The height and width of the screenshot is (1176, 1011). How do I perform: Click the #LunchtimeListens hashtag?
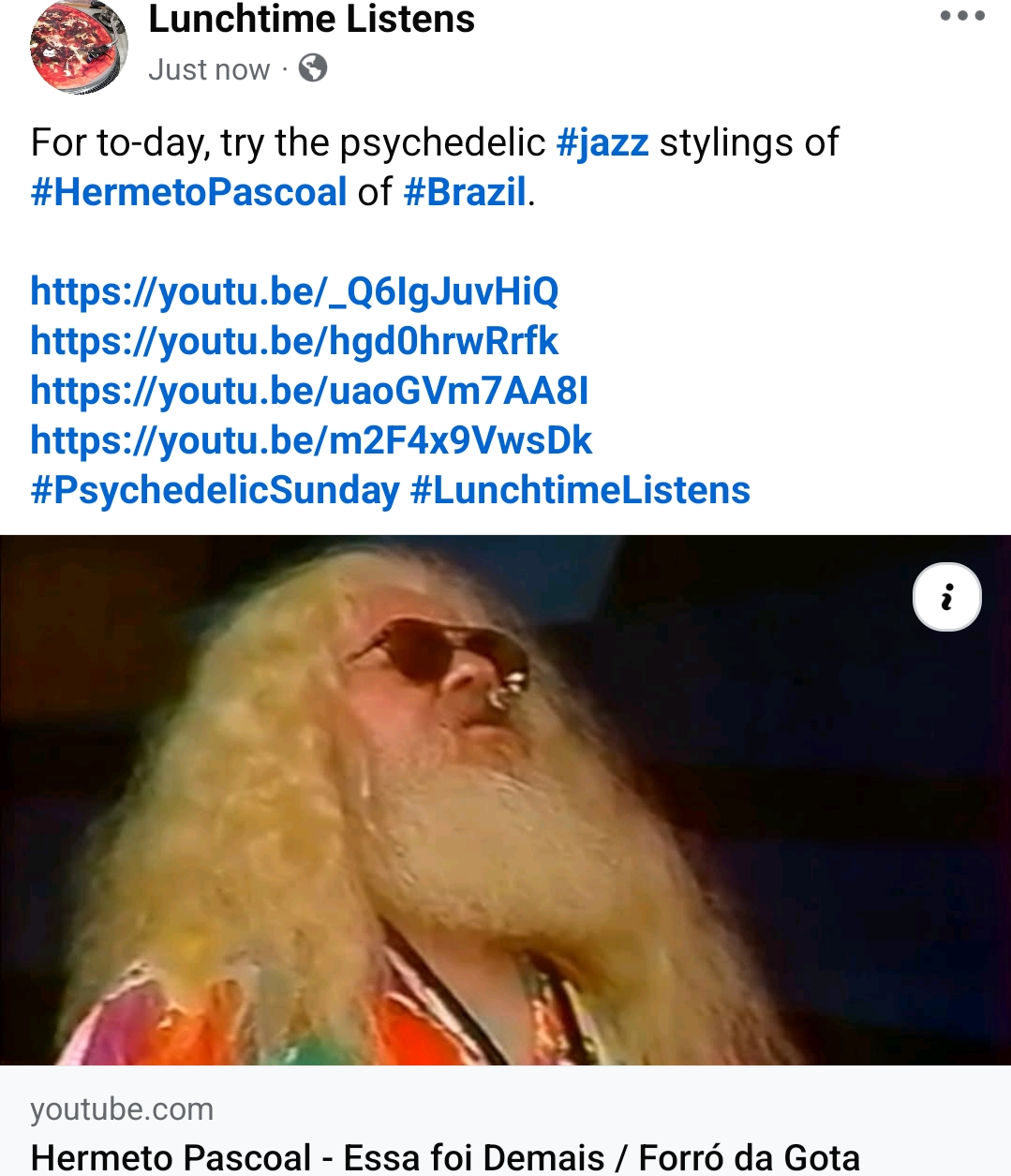pos(580,490)
